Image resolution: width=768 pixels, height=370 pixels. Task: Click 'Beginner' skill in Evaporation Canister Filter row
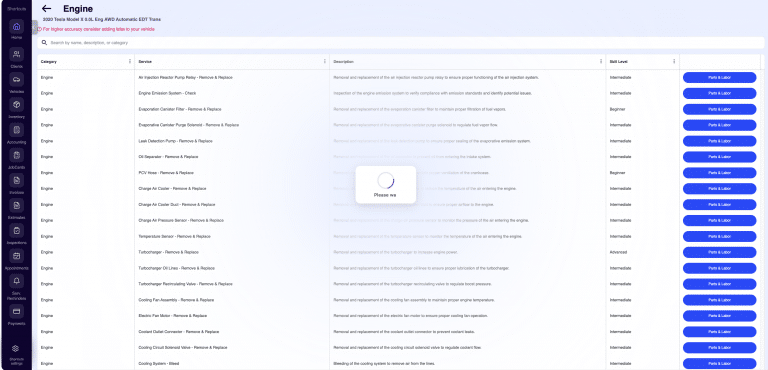pos(618,109)
